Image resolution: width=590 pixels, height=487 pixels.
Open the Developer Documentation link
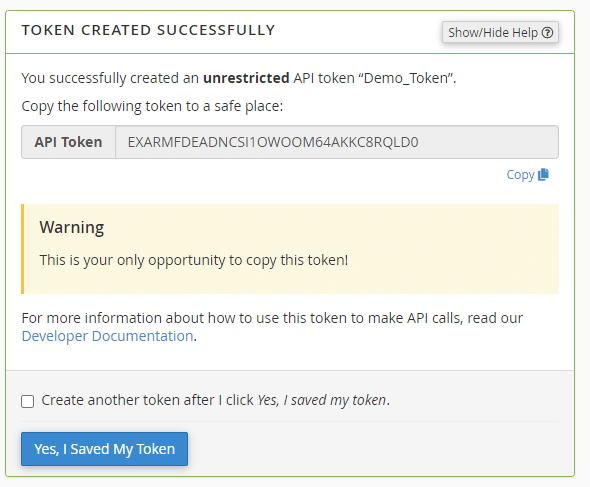coord(108,336)
